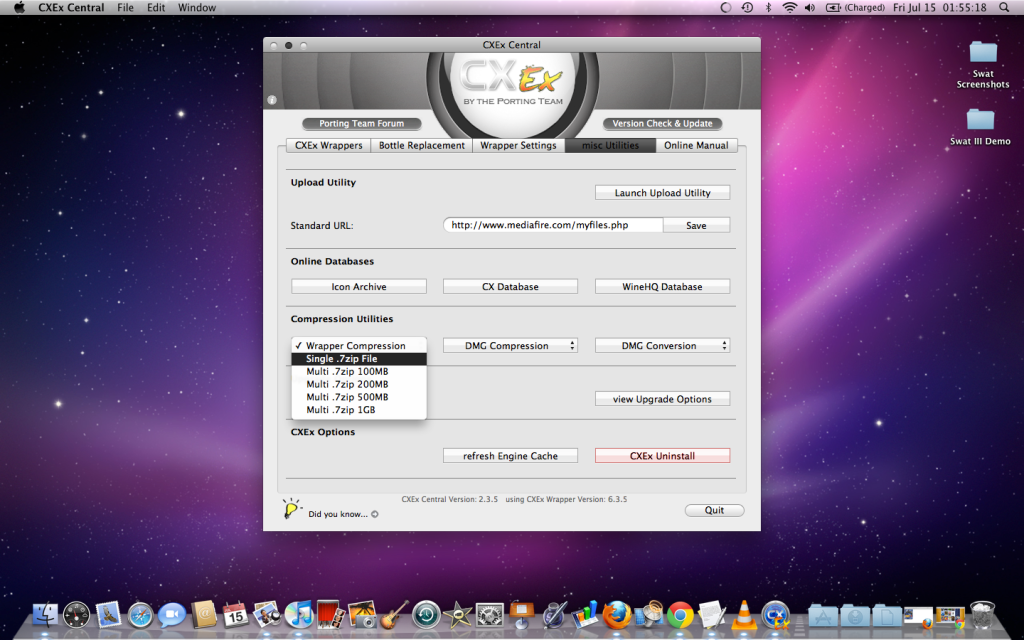Screen dimensions: 1024x640
Task: Open the Apple menu
Action: 19,8
